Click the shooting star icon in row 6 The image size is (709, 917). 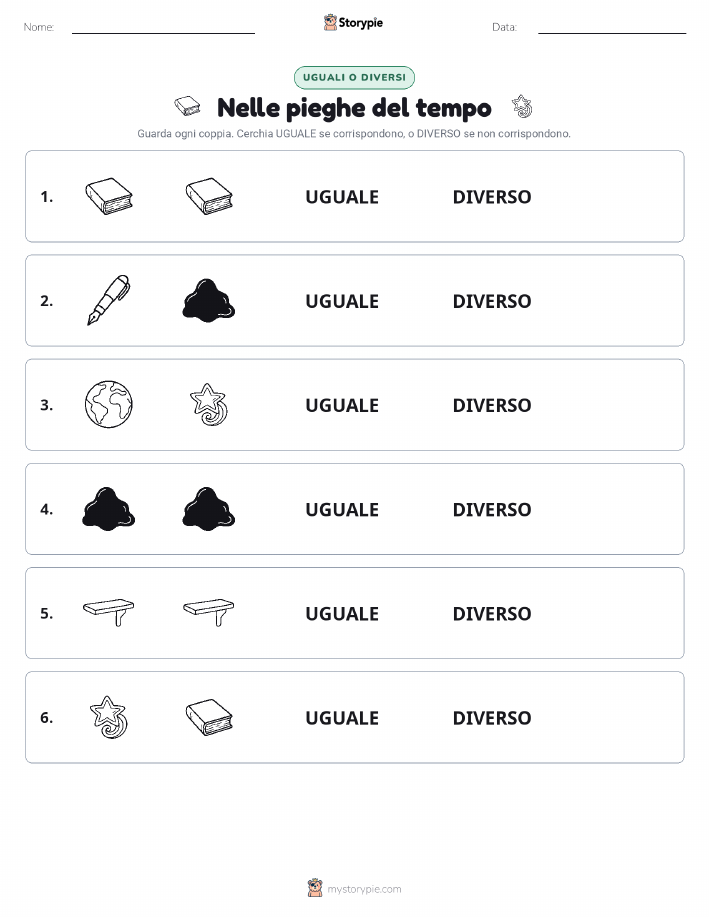109,717
